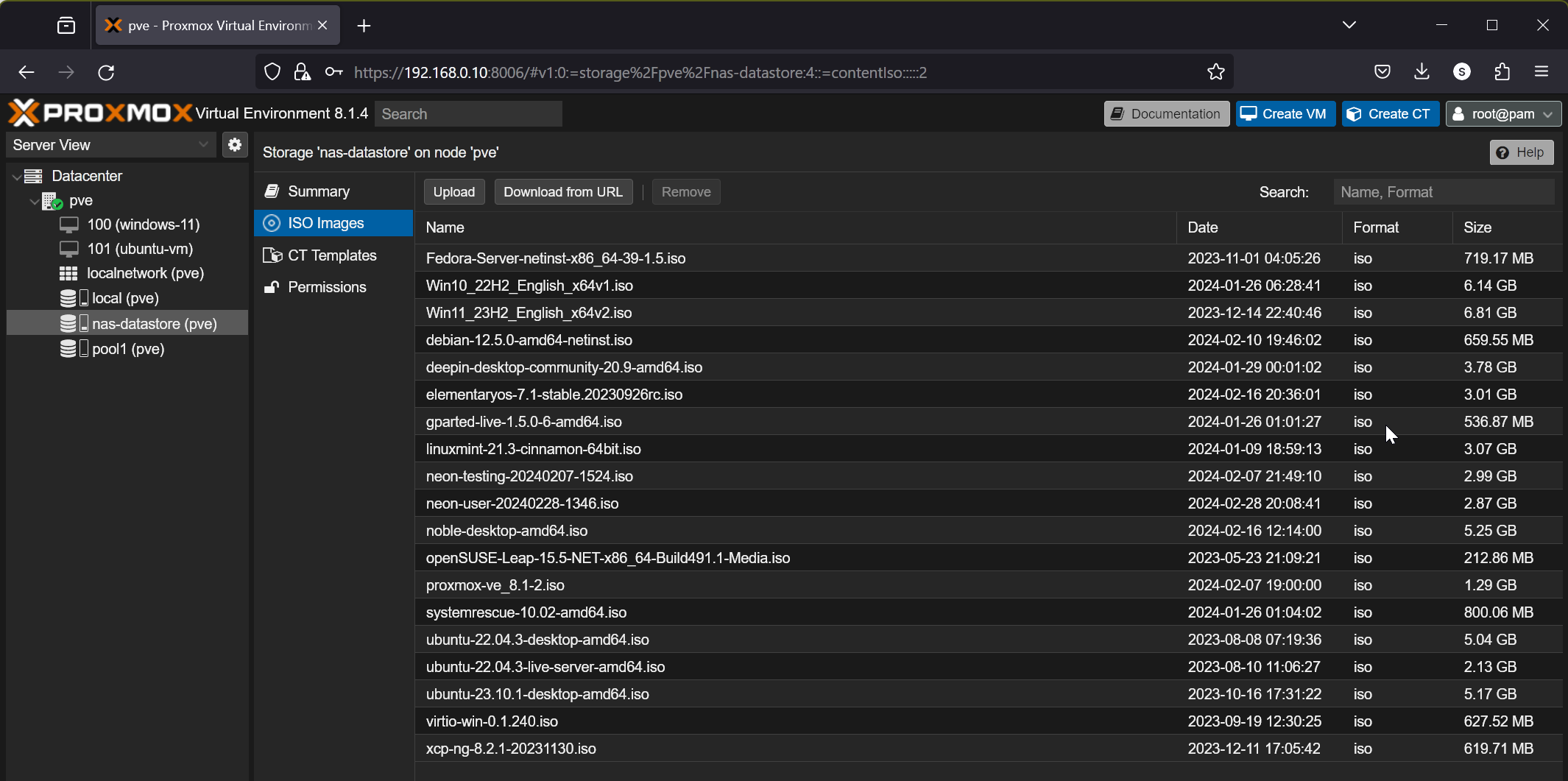Select Win11_23H2_English_x64v2.iso row
The image size is (1568, 781).
[989, 313]
